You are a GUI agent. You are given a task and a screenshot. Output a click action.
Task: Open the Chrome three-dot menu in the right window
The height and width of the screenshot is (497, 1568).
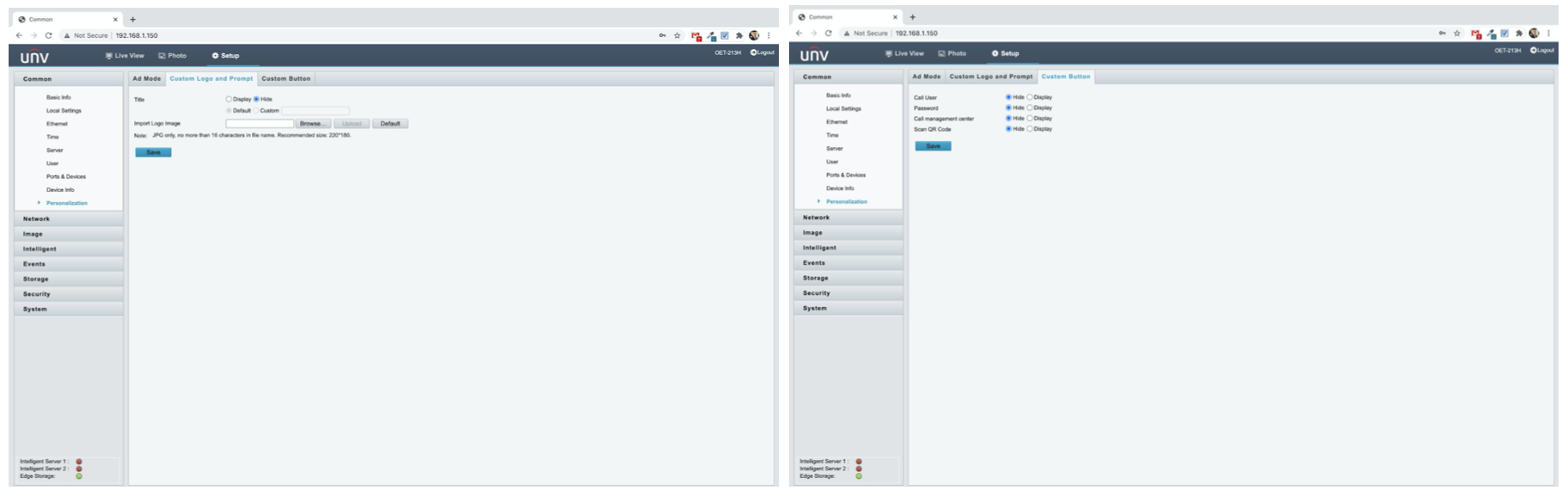[x=1548, y=33]
